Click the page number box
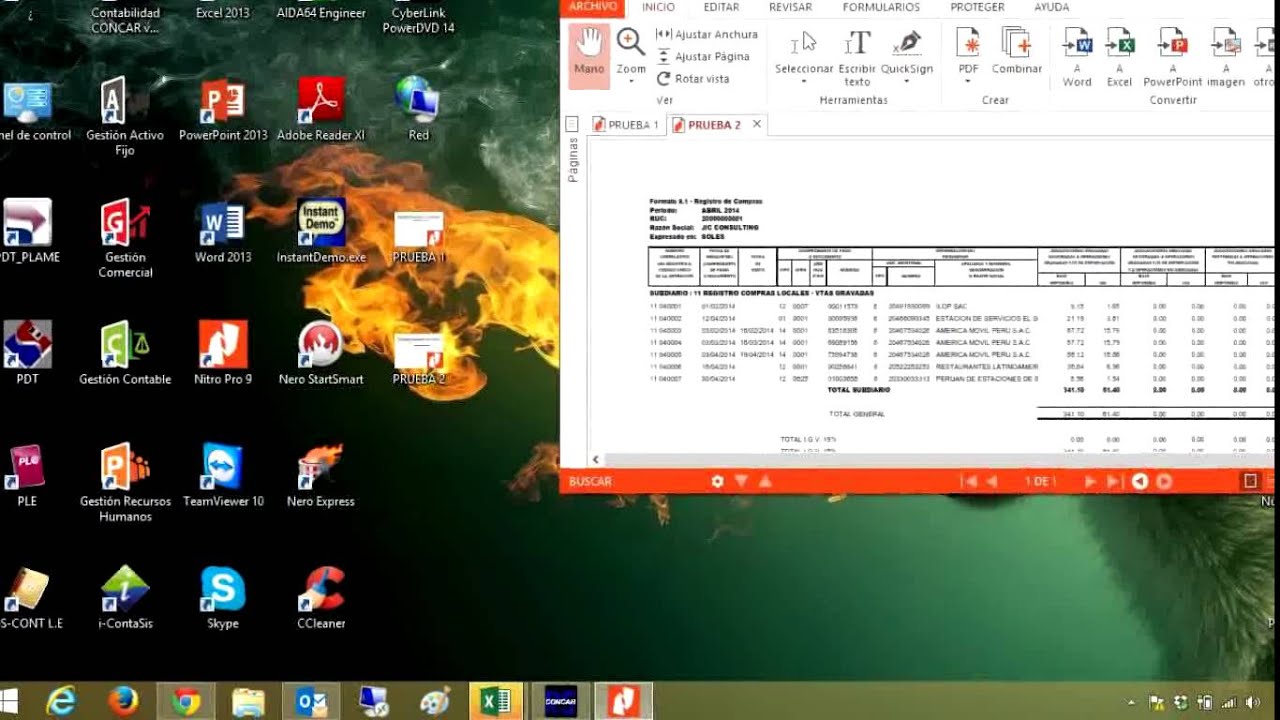Screen dimensions: 1280x720 pyautogui.click(x=1040, y=481)
